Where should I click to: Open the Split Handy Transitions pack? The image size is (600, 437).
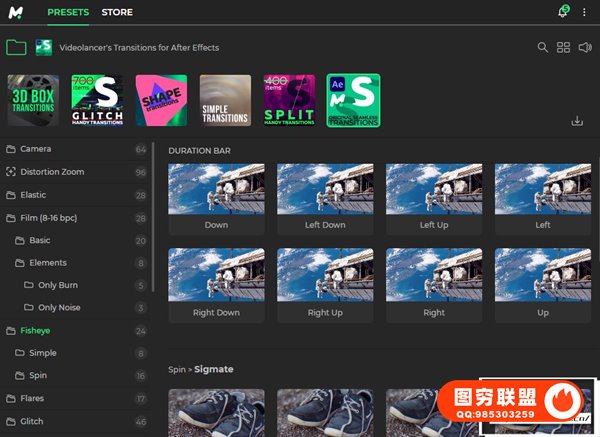pyautogui.click(x=289, y=100)
